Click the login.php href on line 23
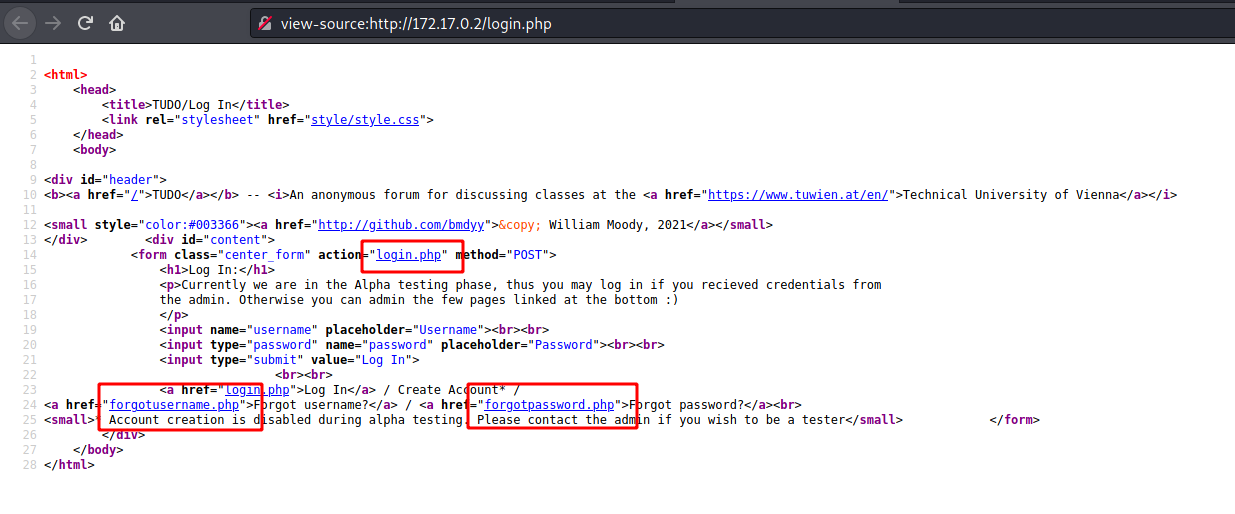This screenshot has width=1235, height=514. coord(258,389)
